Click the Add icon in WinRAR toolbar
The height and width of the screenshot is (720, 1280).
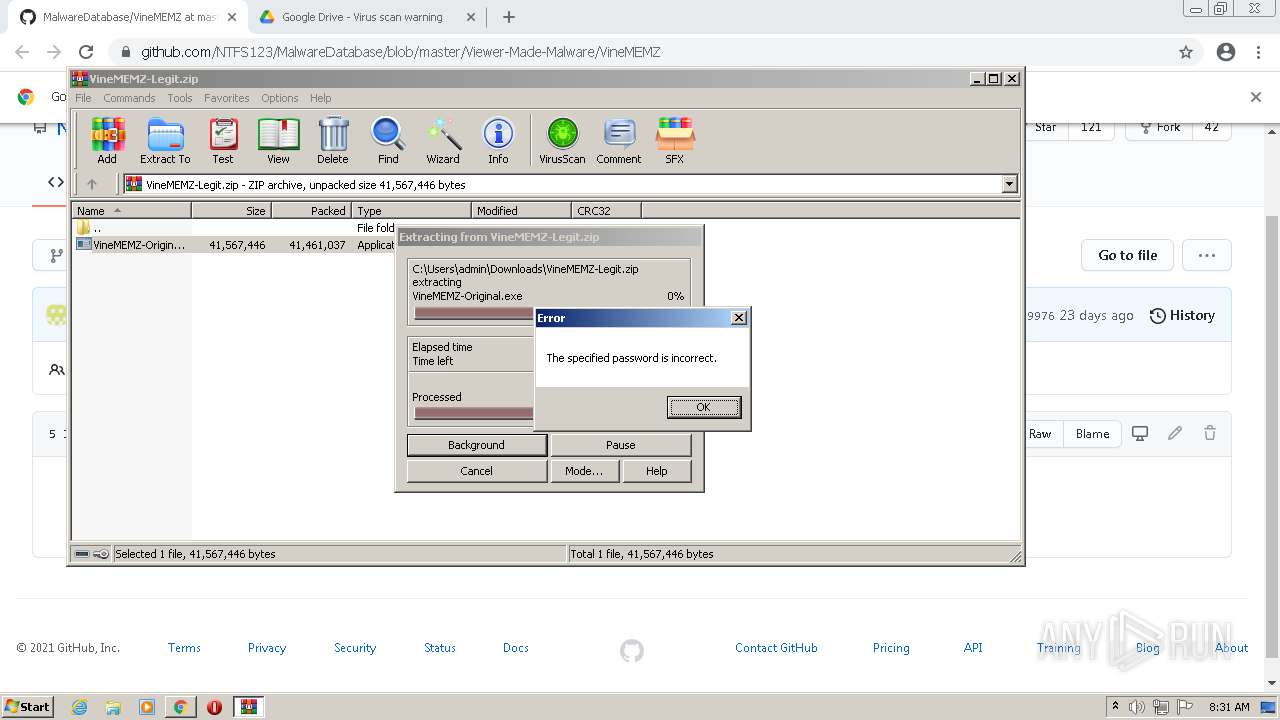point(107,140)
